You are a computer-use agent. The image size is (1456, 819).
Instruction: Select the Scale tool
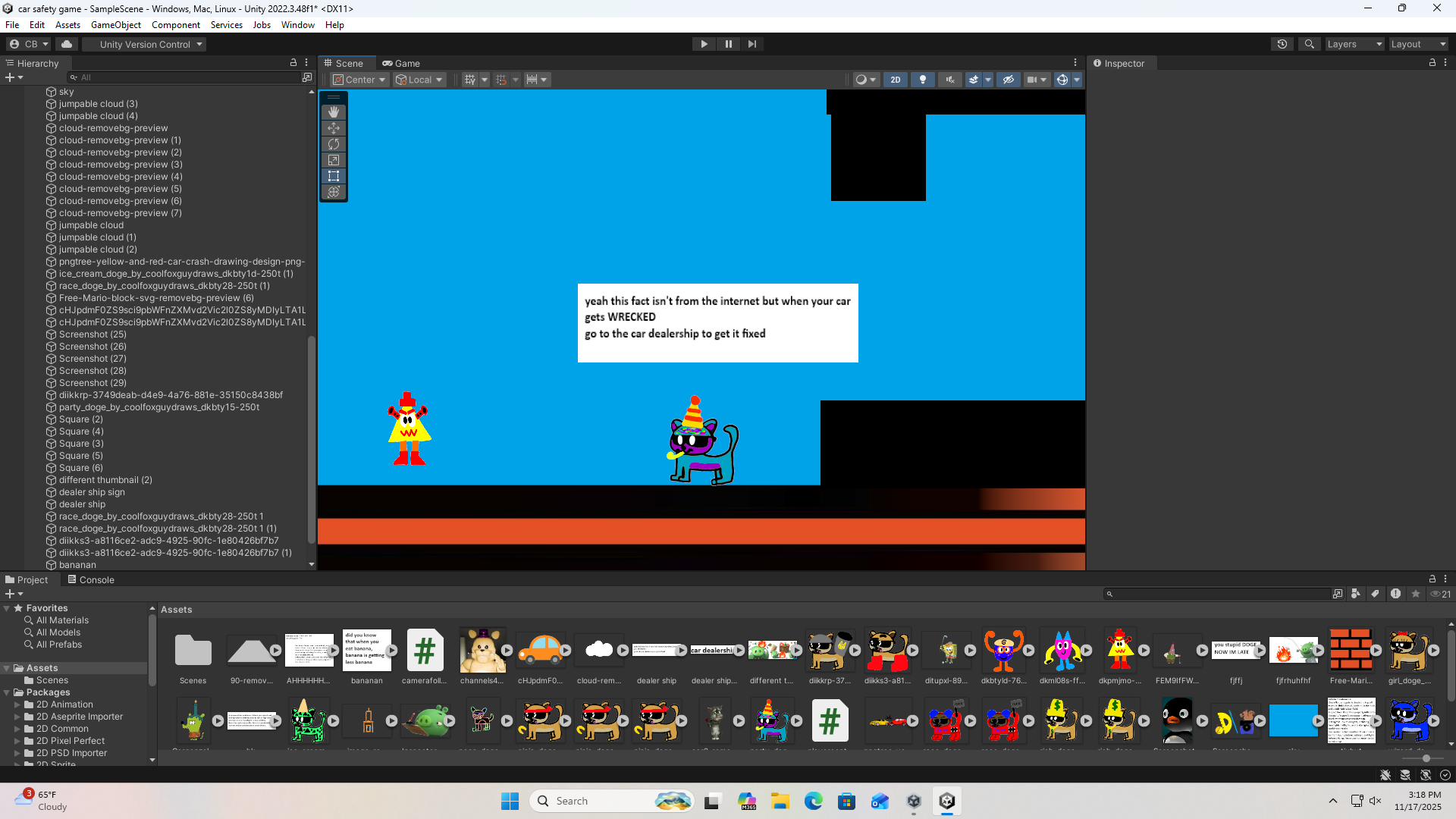pos(334,160)
